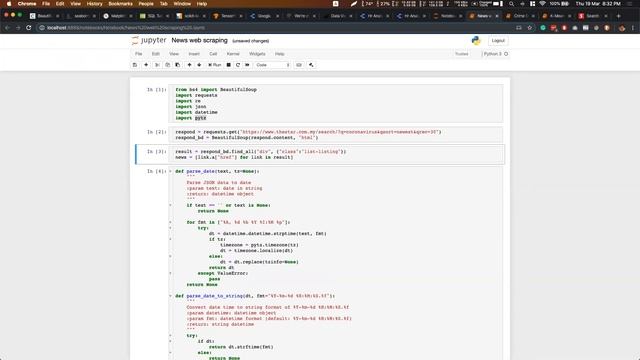This screenshot has height=360, width=640.
Task: Open Spotlight search in the macOS menu bar
Action: tap(511, 4)
